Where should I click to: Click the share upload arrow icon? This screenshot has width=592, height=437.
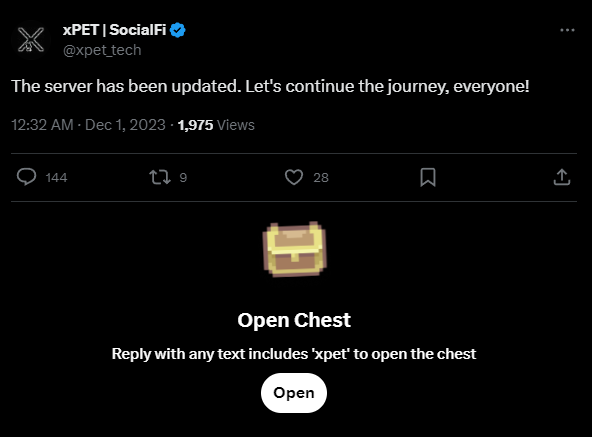coord(562,177)
